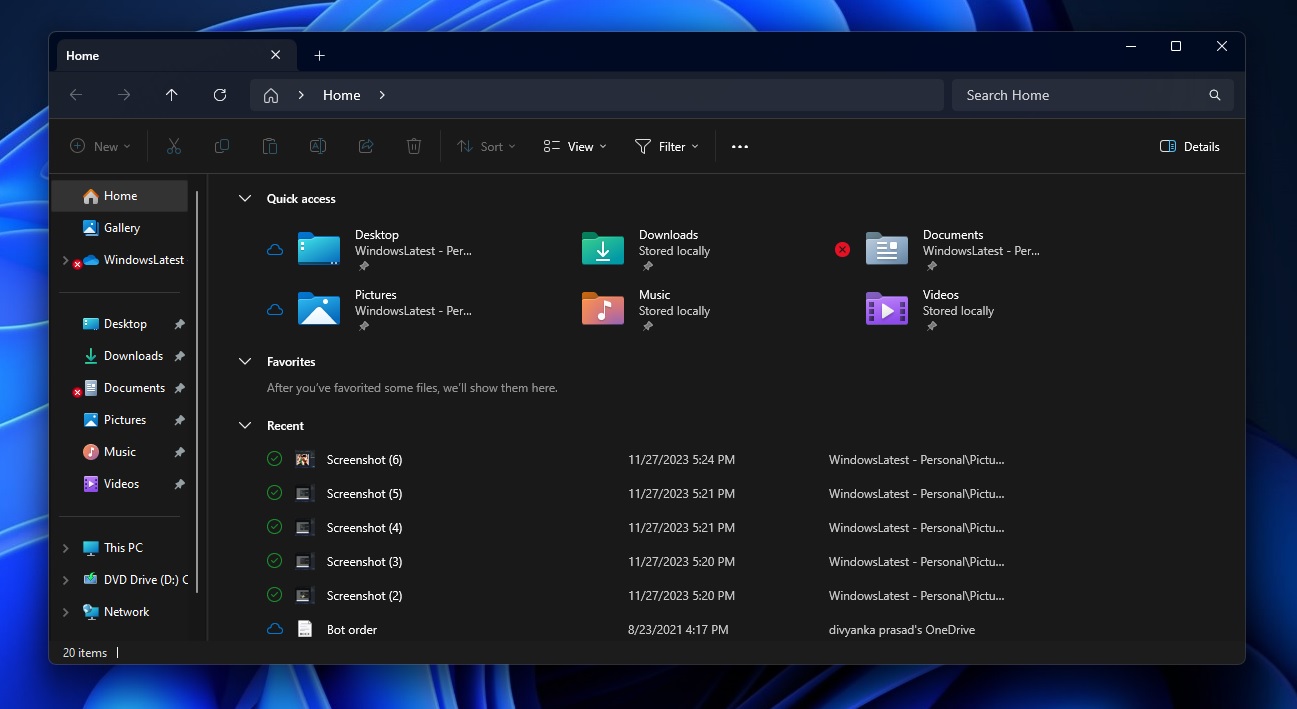Screen dimensions: 1297x709
Task: Select Music in navigation pane
Action: [x=120, y=452]
